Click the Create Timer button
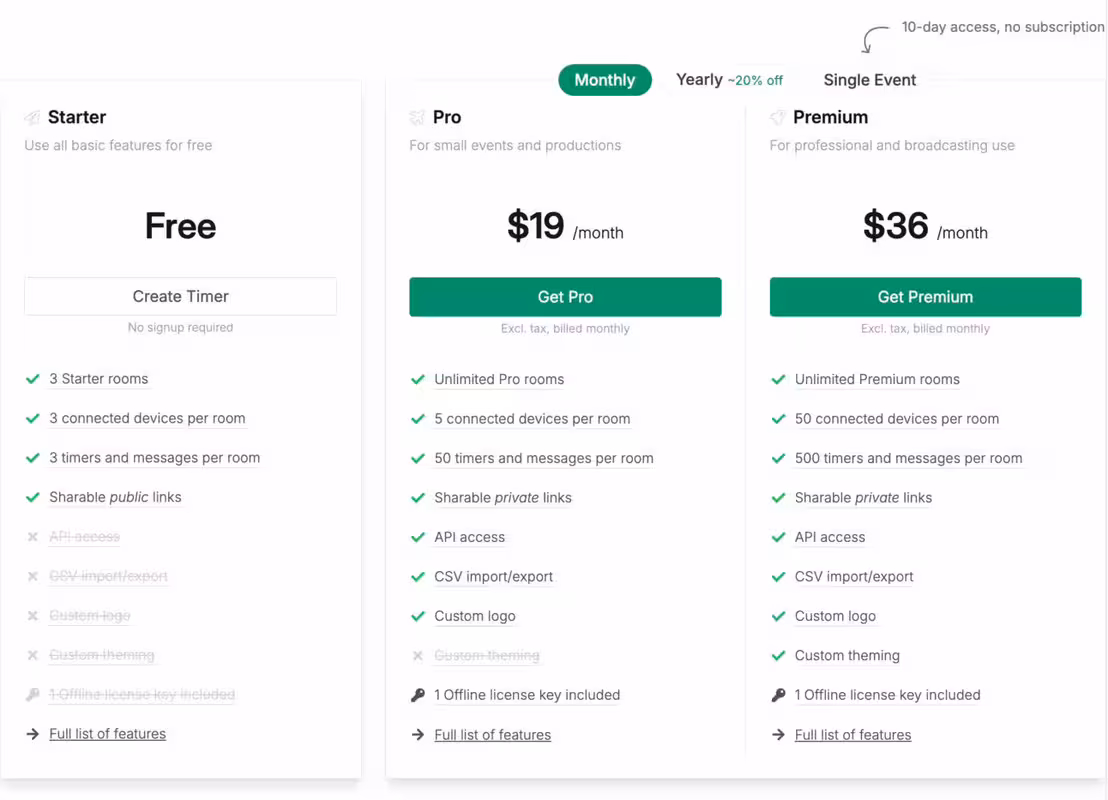Image resolution: width=1108 pixels, height=800 pixels. 180,296
